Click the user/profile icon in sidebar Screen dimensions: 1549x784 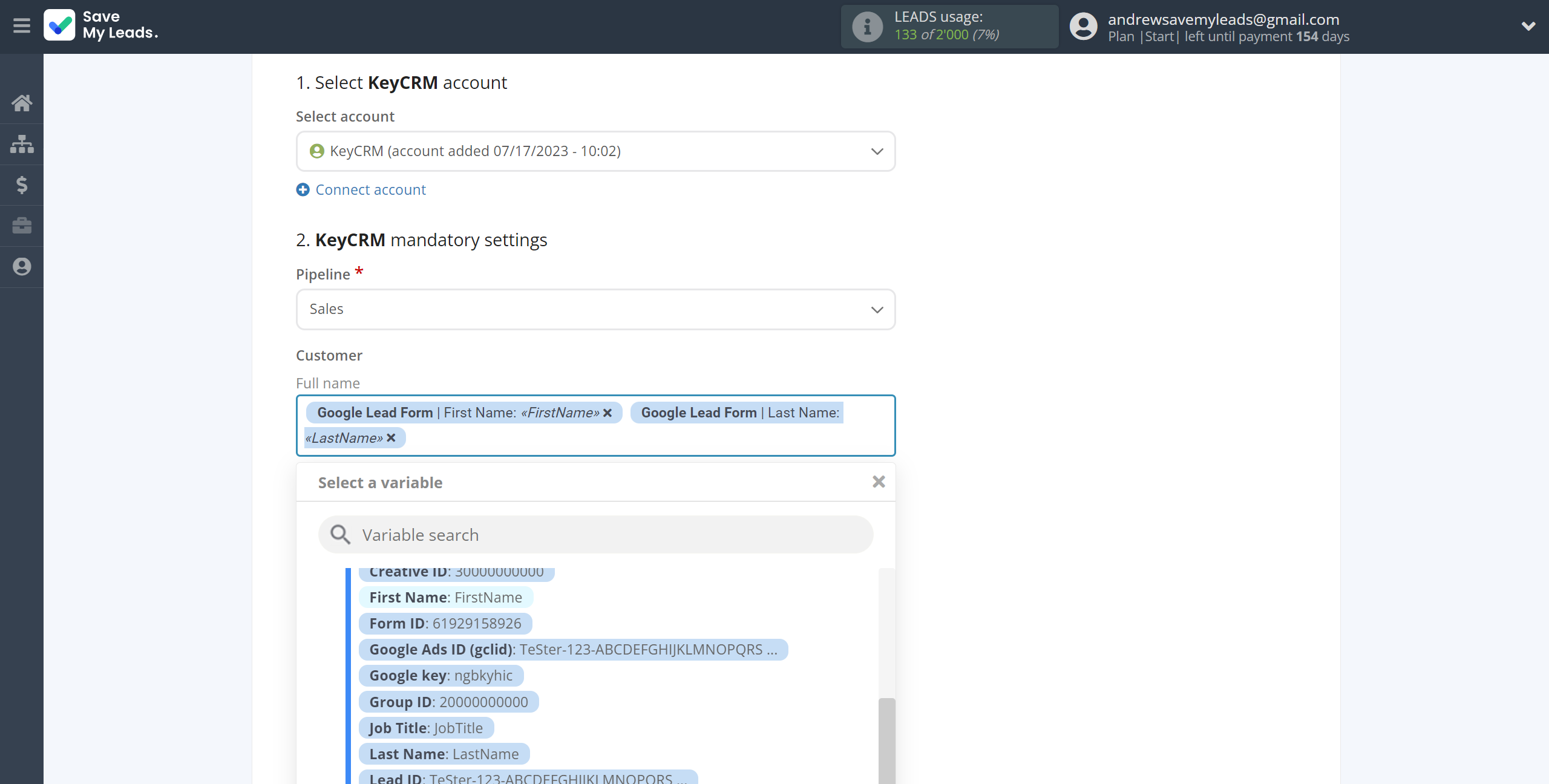coord(22,265)
